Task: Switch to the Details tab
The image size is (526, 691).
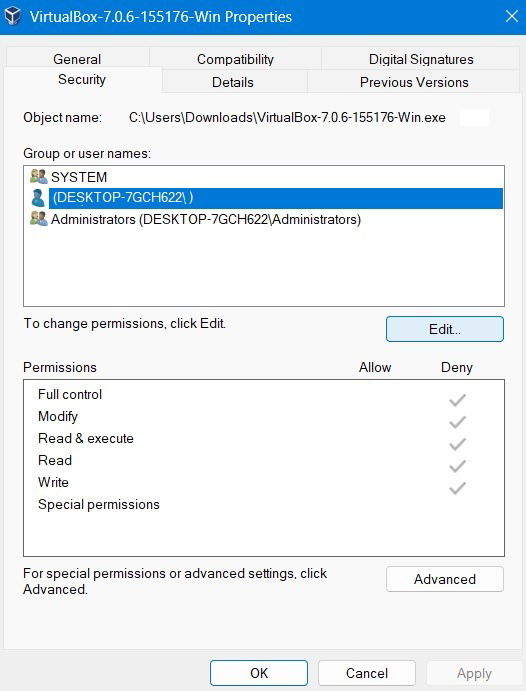Action: click(x=233, y=82)
